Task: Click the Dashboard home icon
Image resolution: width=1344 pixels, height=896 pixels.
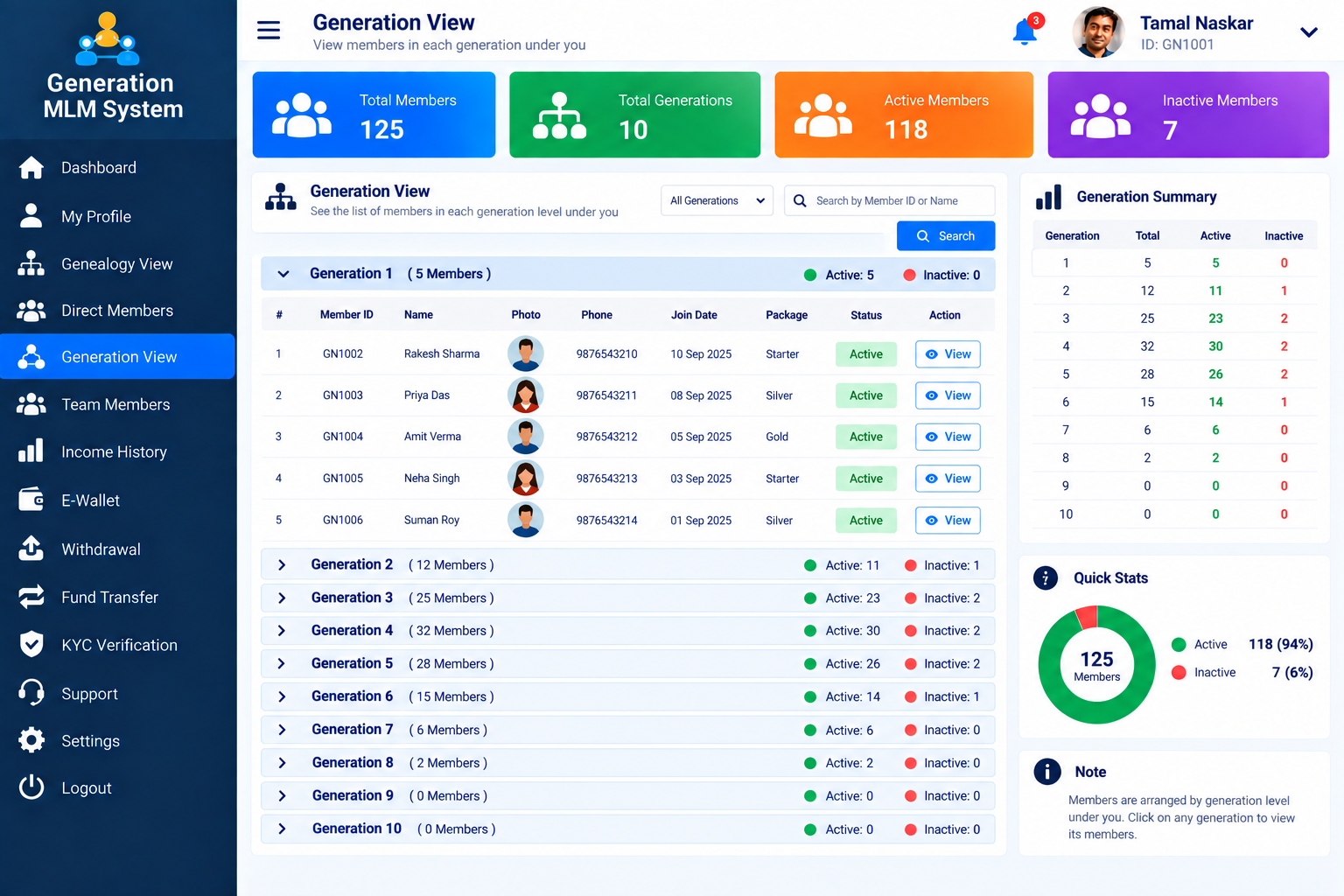Action: click(x=31, y=167)
